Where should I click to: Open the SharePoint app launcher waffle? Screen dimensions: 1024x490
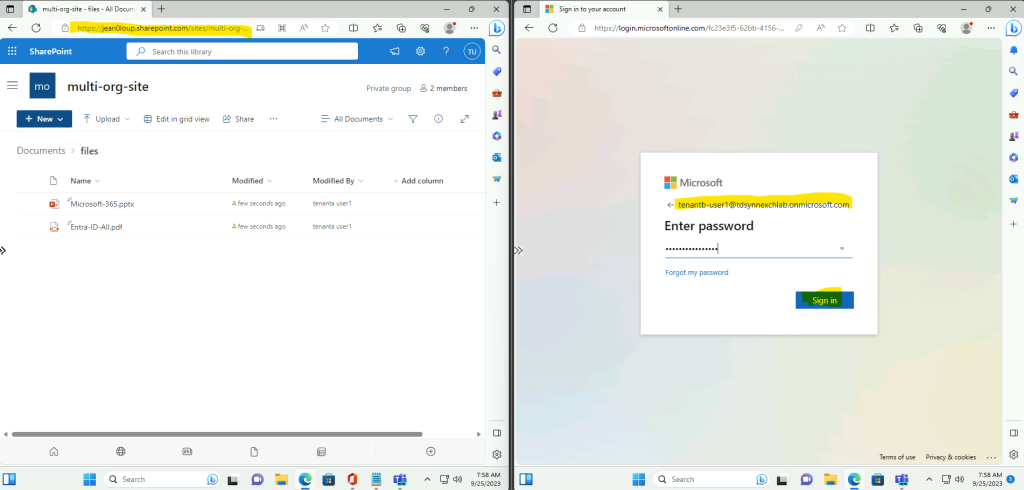pos(12,51)
